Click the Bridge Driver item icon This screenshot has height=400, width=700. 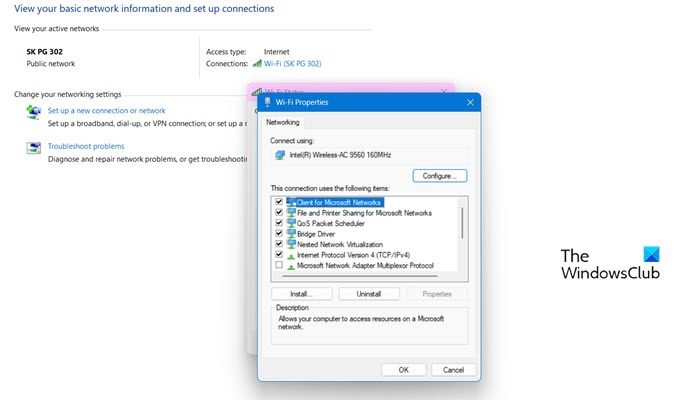[291, 233]
